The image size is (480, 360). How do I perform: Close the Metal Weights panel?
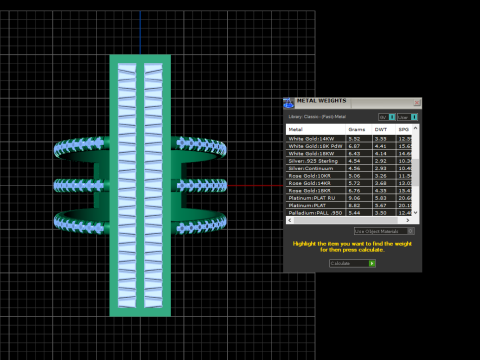point(417,103)
